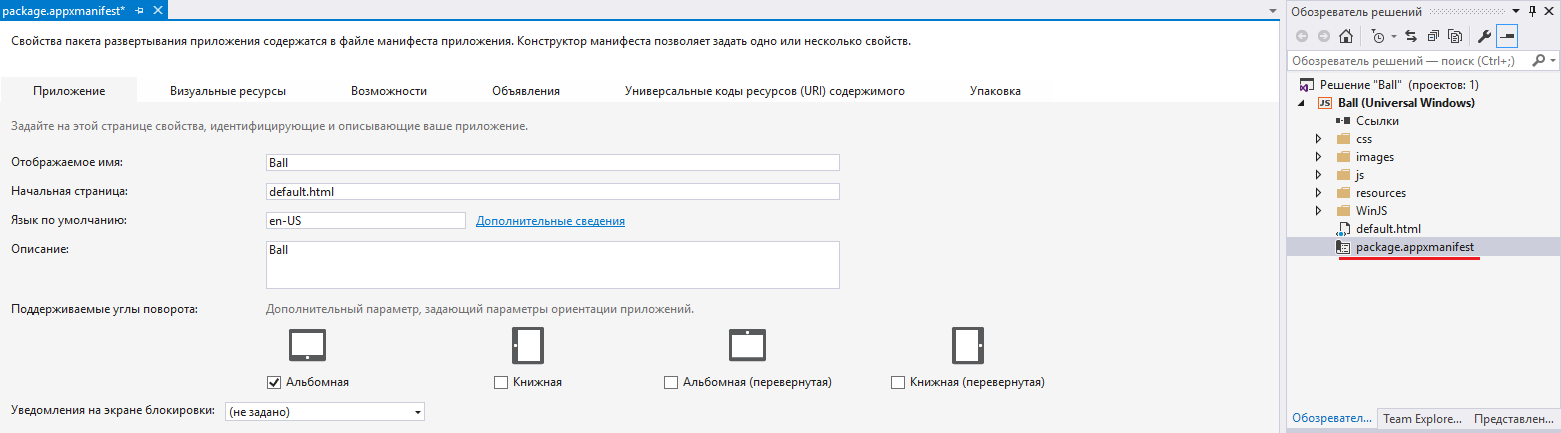Toggle the preview selected items button

(1506, 36)
